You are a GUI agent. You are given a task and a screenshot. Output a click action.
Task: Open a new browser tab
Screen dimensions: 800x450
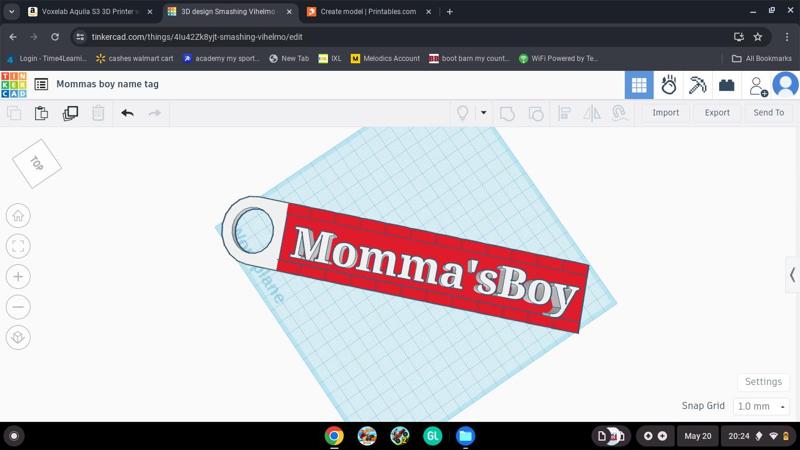pos(449,11)
